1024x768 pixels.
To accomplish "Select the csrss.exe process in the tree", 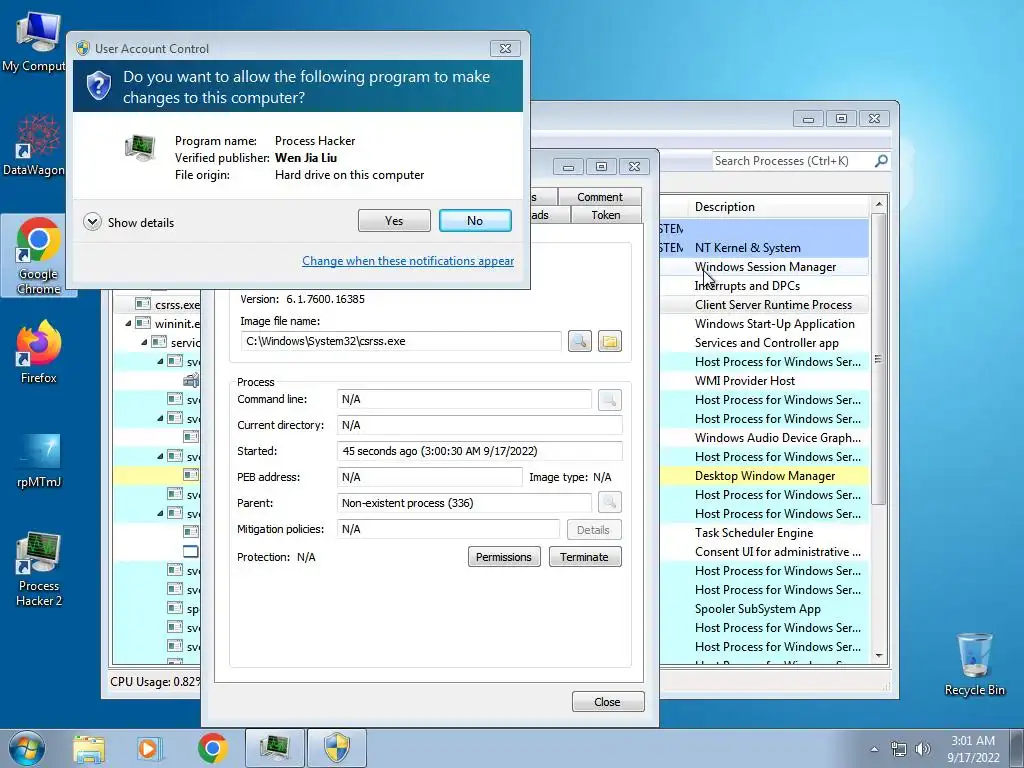I will click(x=177, y=304).
